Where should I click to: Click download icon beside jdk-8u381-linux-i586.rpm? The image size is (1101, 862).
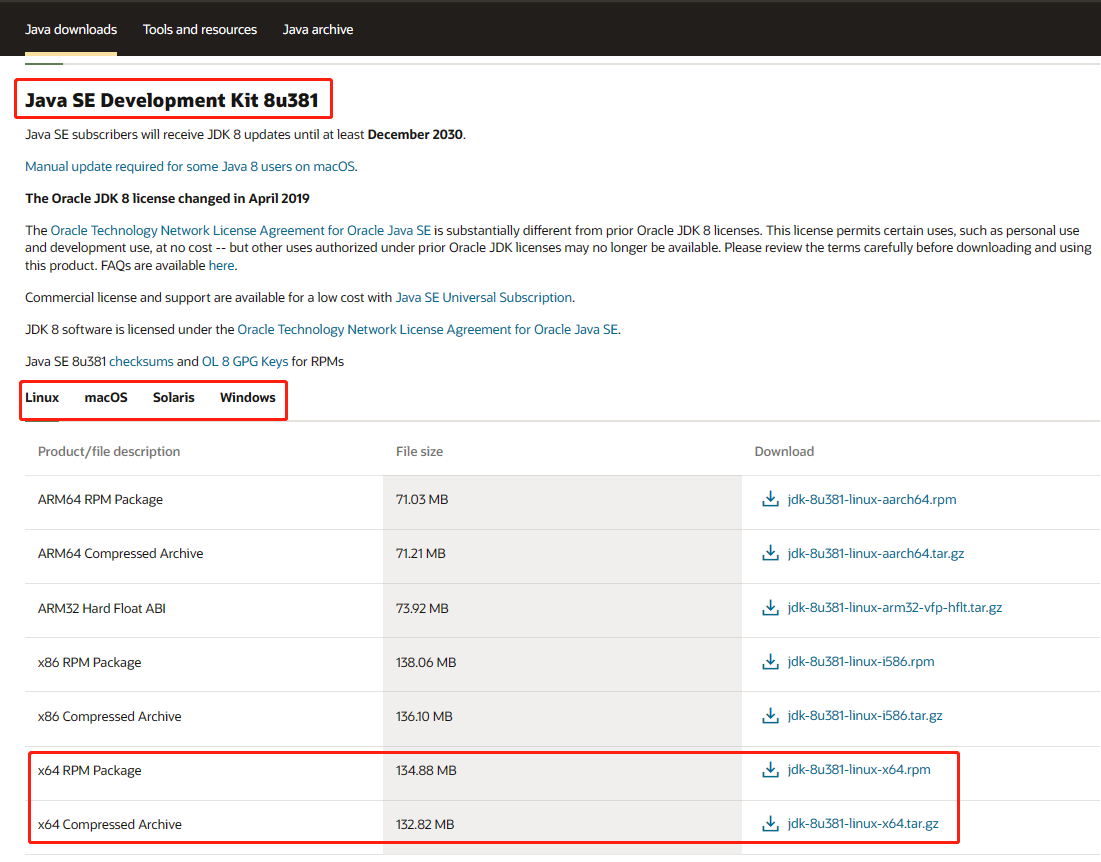click(x=770, y=661)
